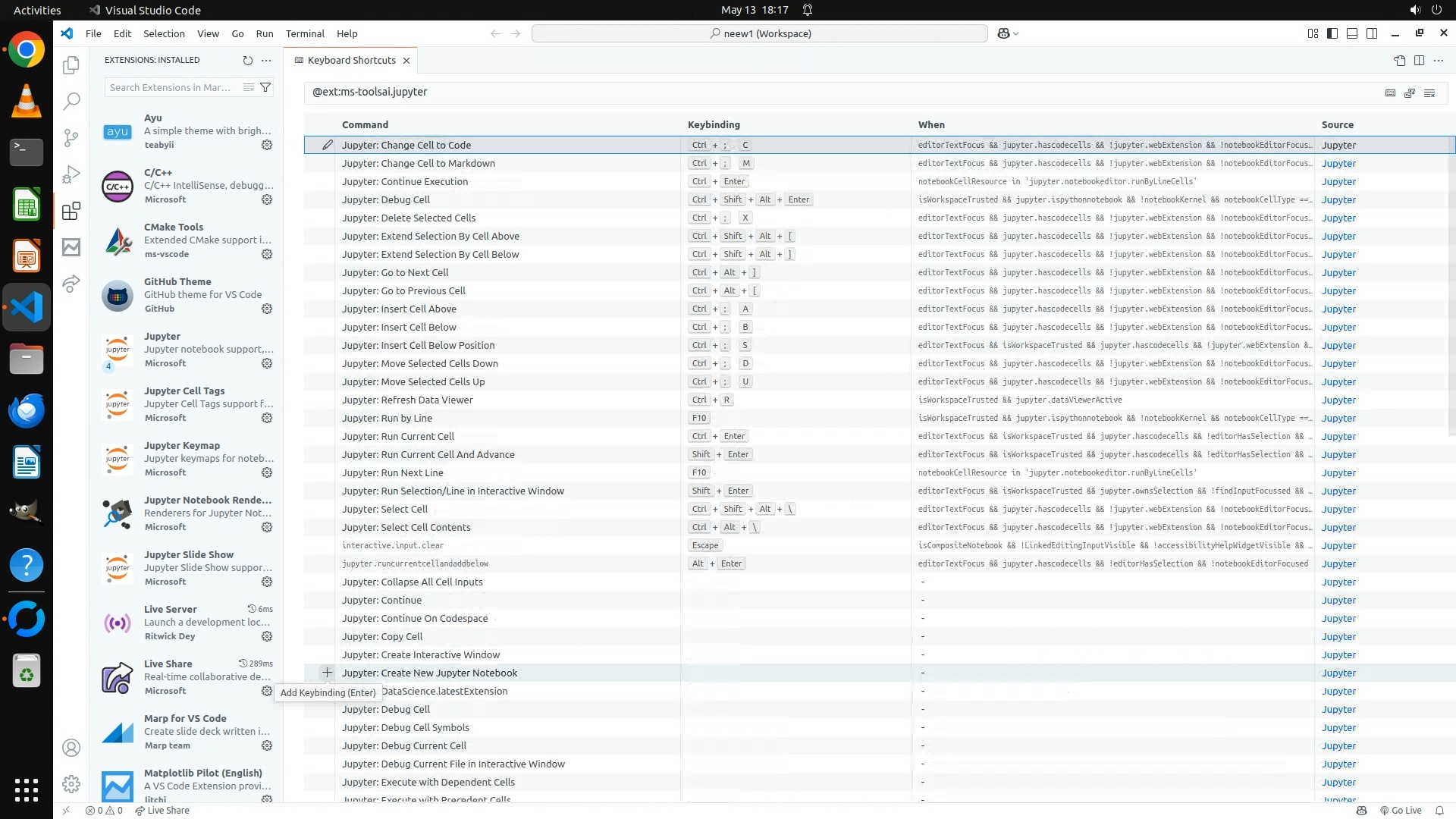Click the Search activity bar icon
The image size is (1456, 819).
[71, 101]
